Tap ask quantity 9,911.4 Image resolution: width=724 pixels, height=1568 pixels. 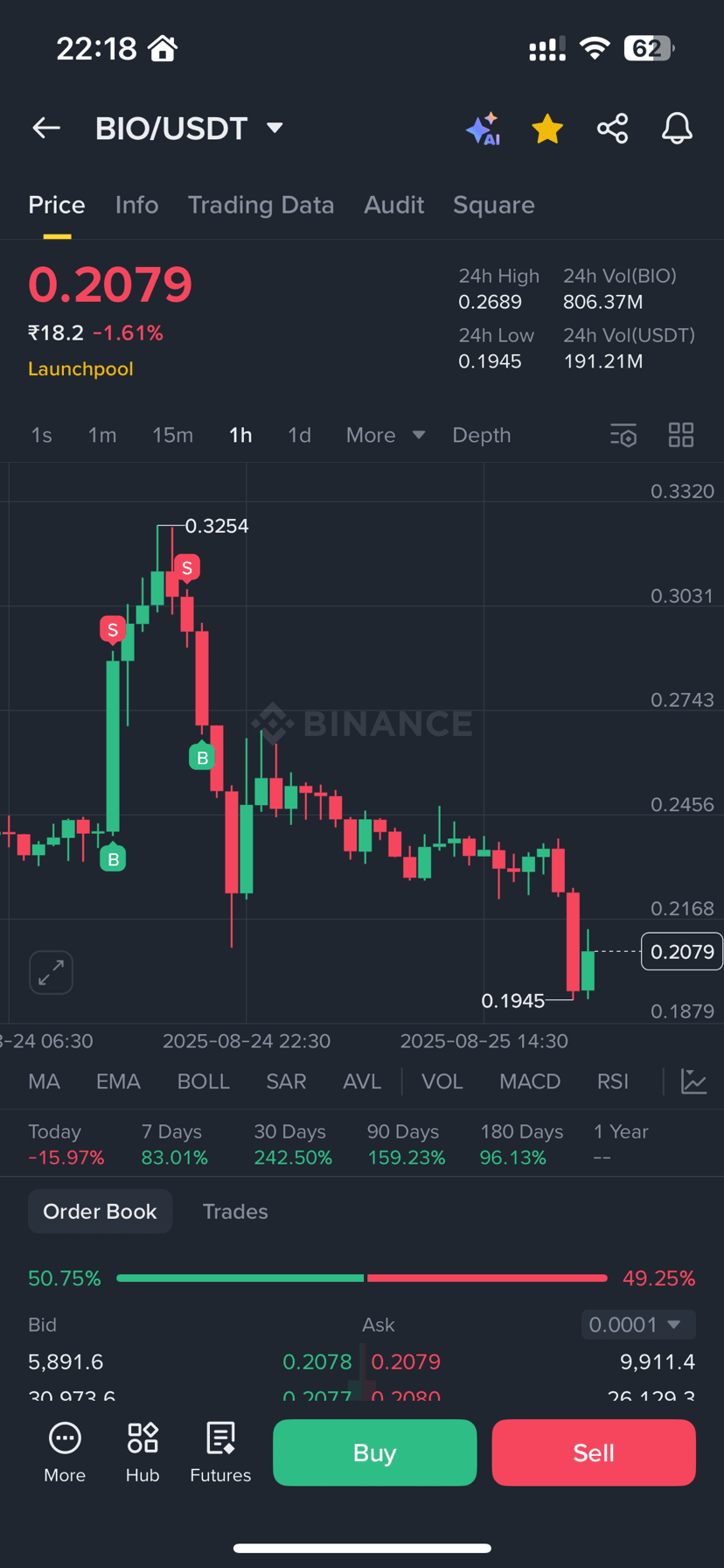point(658,1361)
